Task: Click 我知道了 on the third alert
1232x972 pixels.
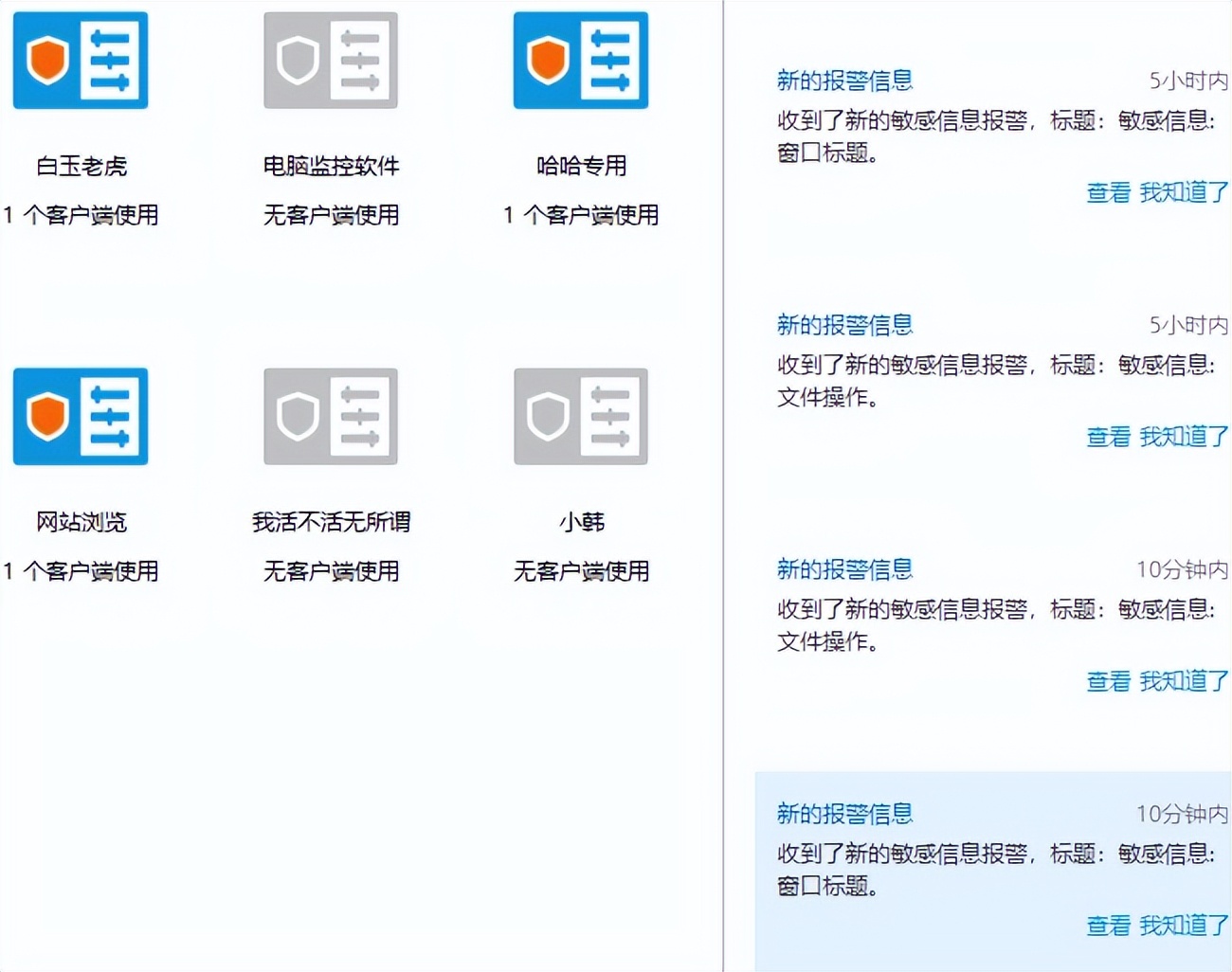Action: 1182,682
